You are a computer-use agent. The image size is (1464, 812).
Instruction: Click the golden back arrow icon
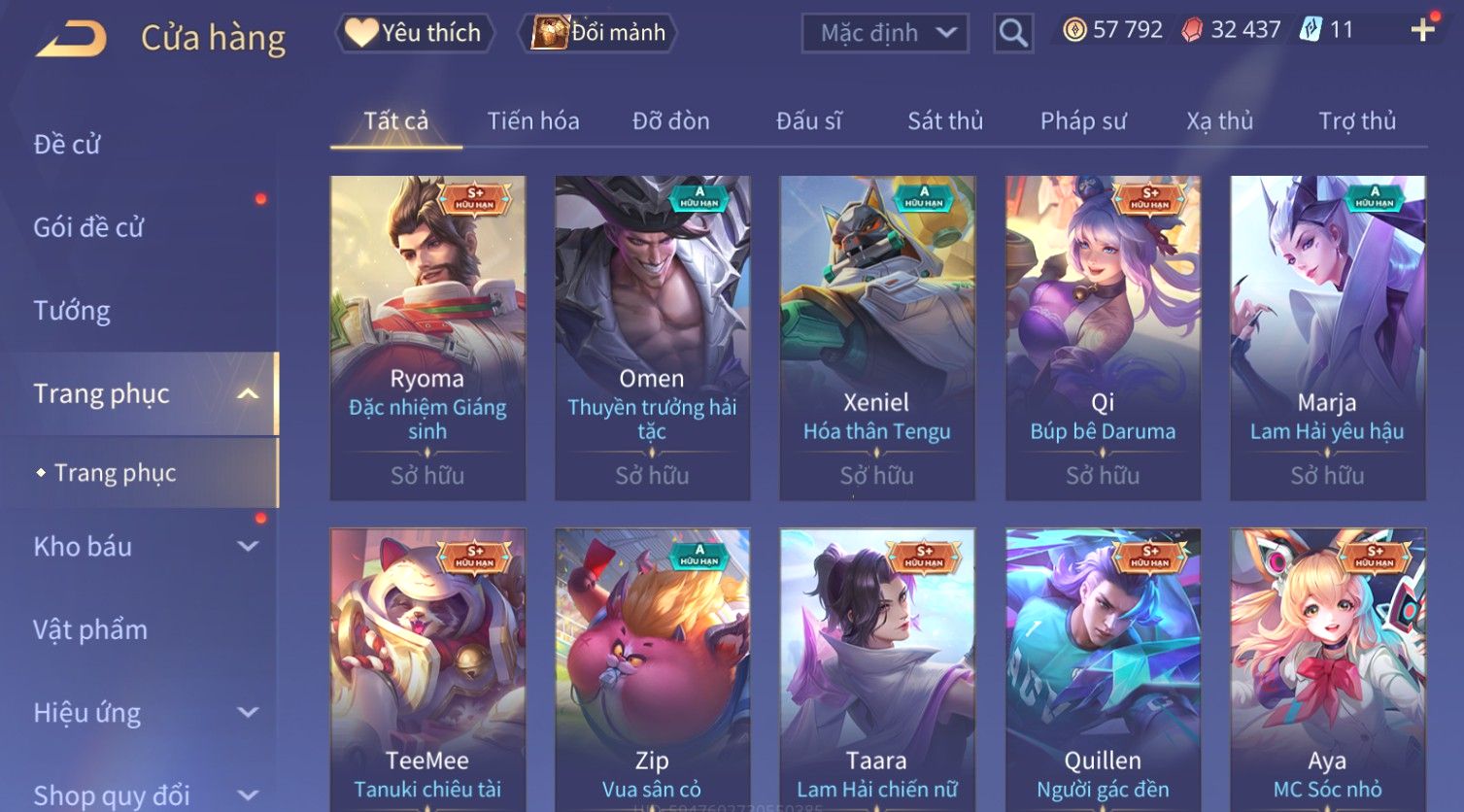click(72, 39)
